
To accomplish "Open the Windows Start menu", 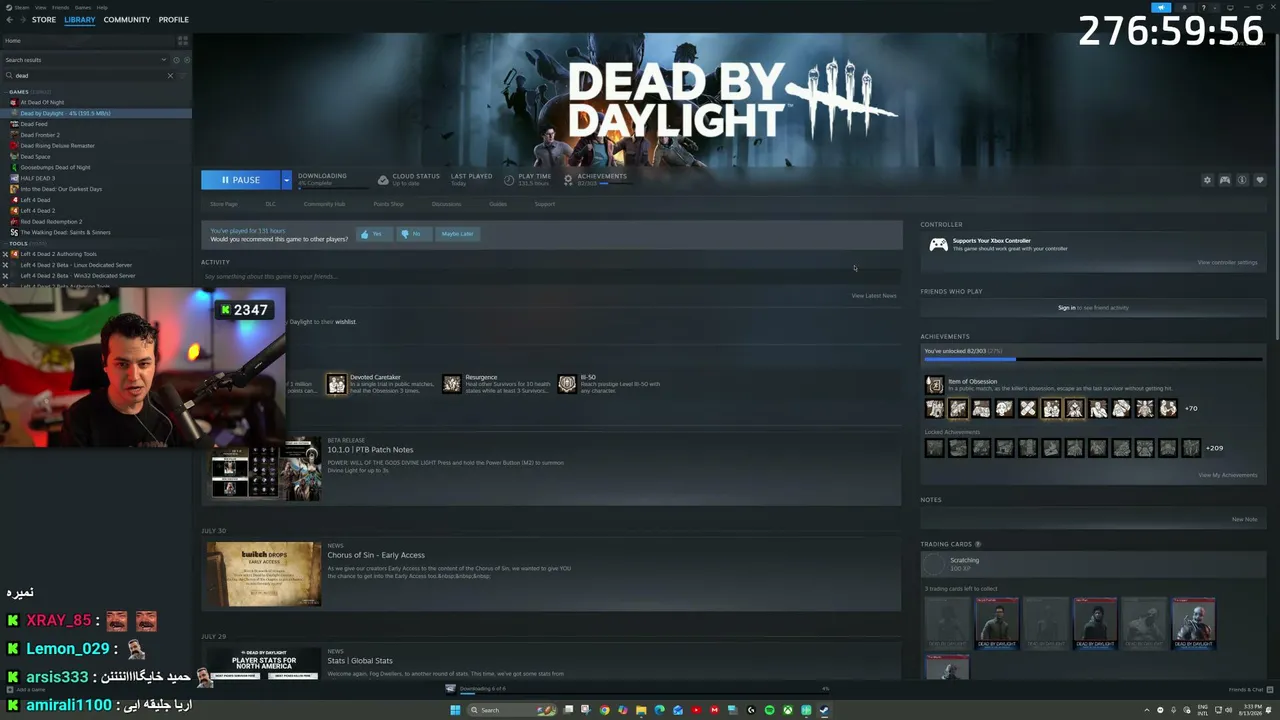I will pyautogui.click(x=455, y=710).
